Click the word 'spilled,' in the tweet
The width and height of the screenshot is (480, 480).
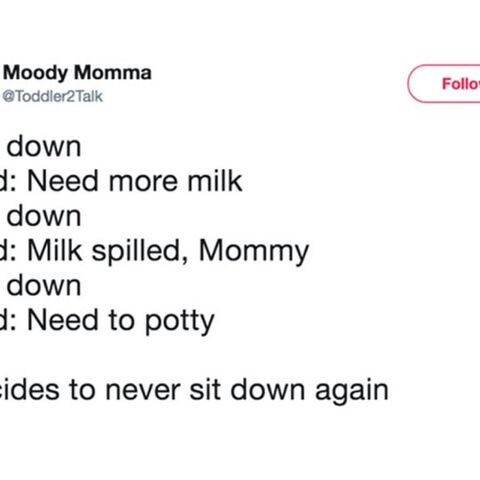[140, 252]
